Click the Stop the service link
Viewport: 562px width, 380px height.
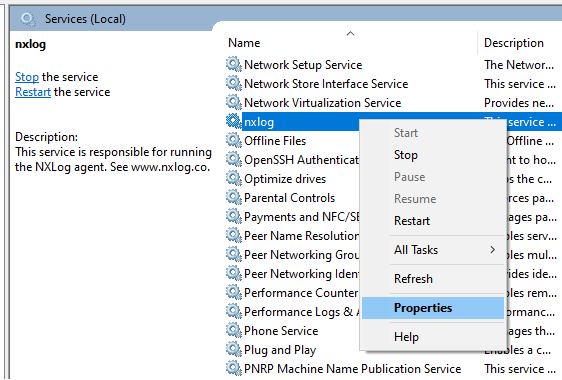27,77
